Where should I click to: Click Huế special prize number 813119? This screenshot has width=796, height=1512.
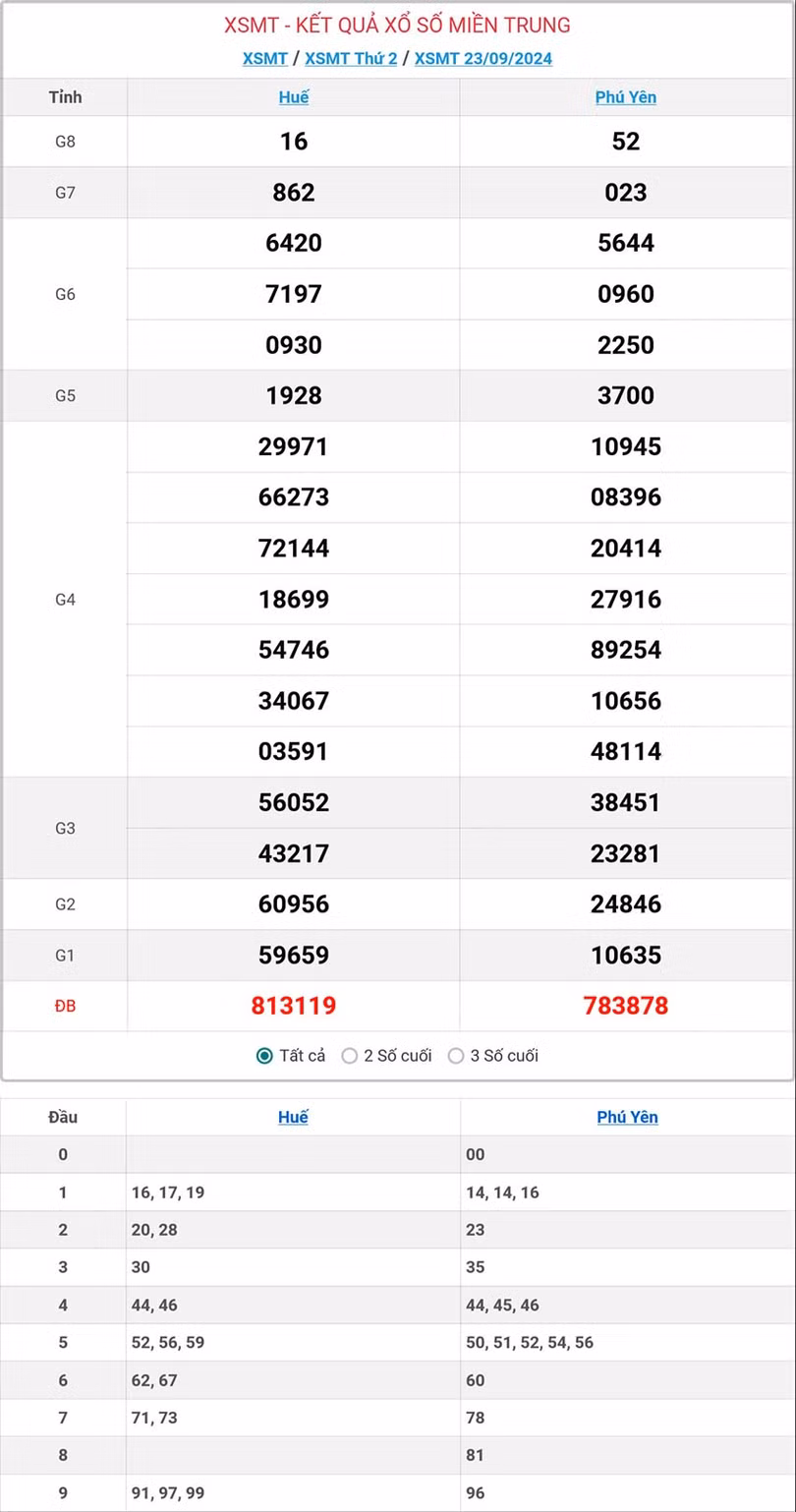(293, 1006)
